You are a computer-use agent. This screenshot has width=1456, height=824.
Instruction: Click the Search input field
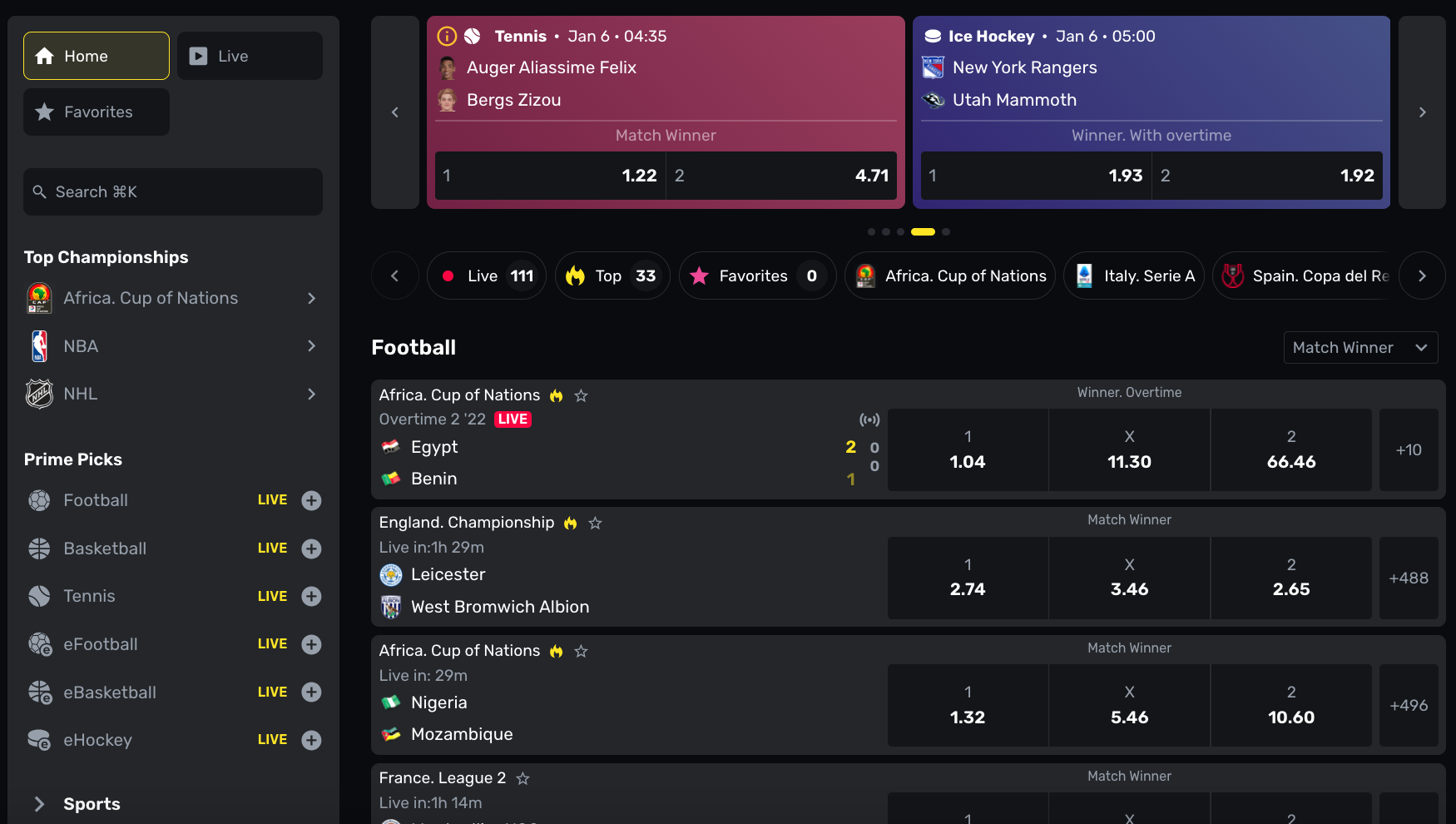pos(173,192)
